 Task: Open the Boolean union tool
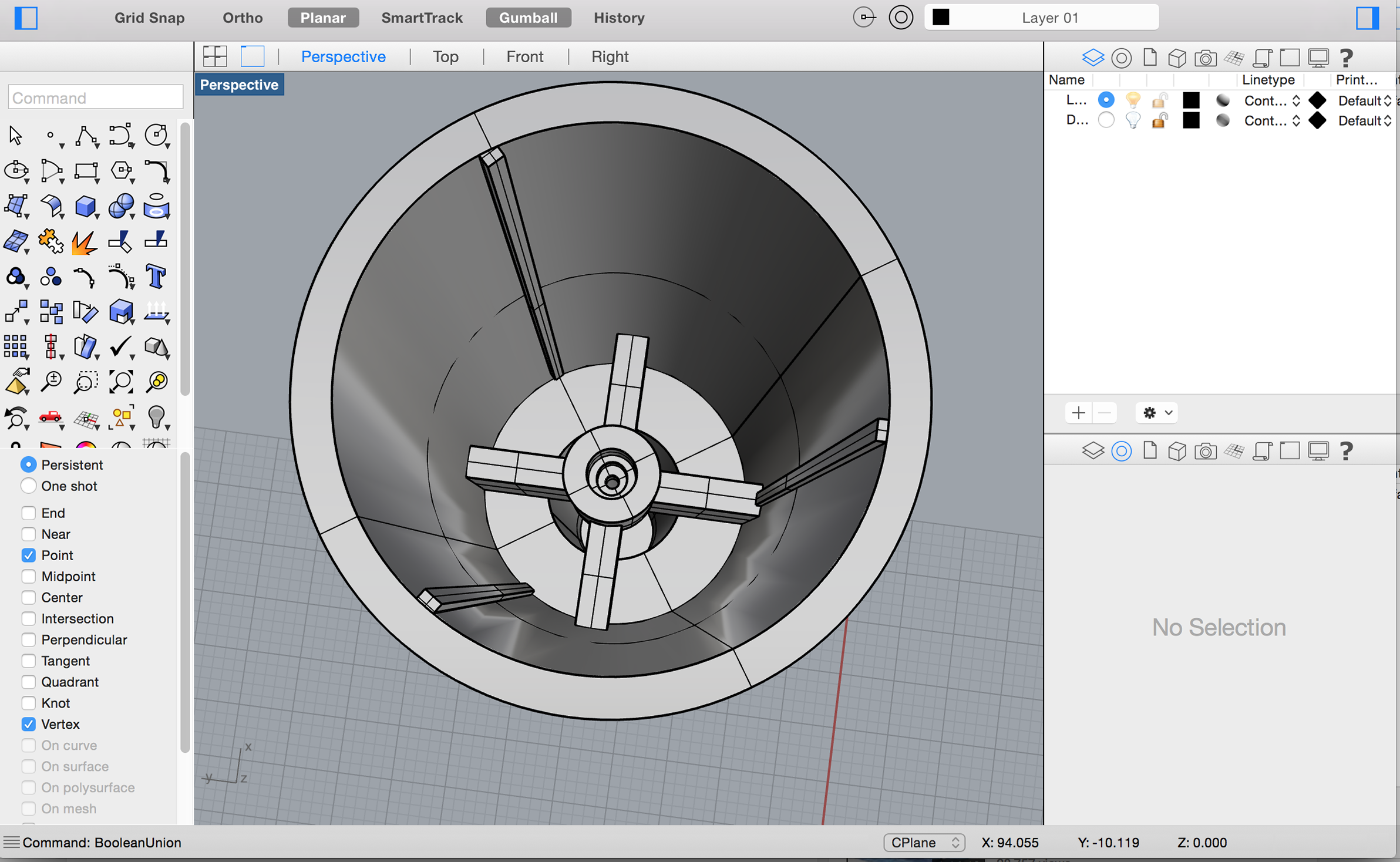pos(16,277)
